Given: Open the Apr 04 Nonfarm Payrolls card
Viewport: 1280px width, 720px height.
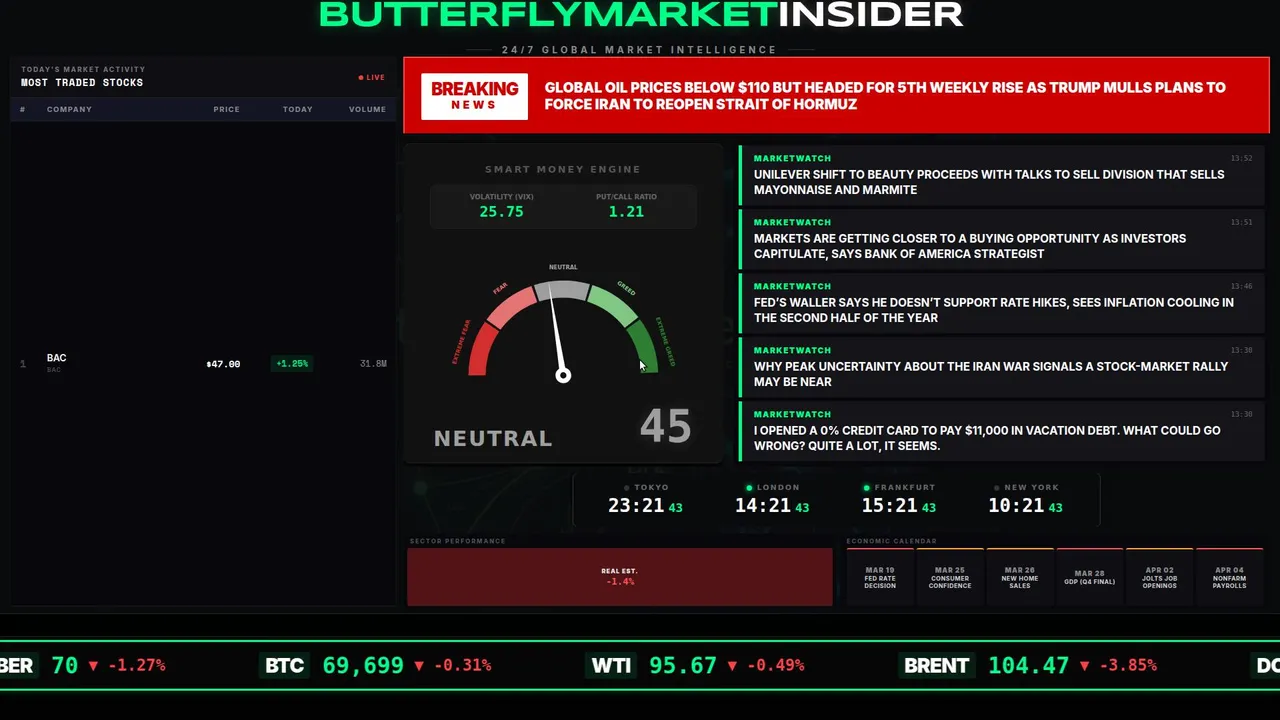Looking at the screenshot, I should 1229,577.
